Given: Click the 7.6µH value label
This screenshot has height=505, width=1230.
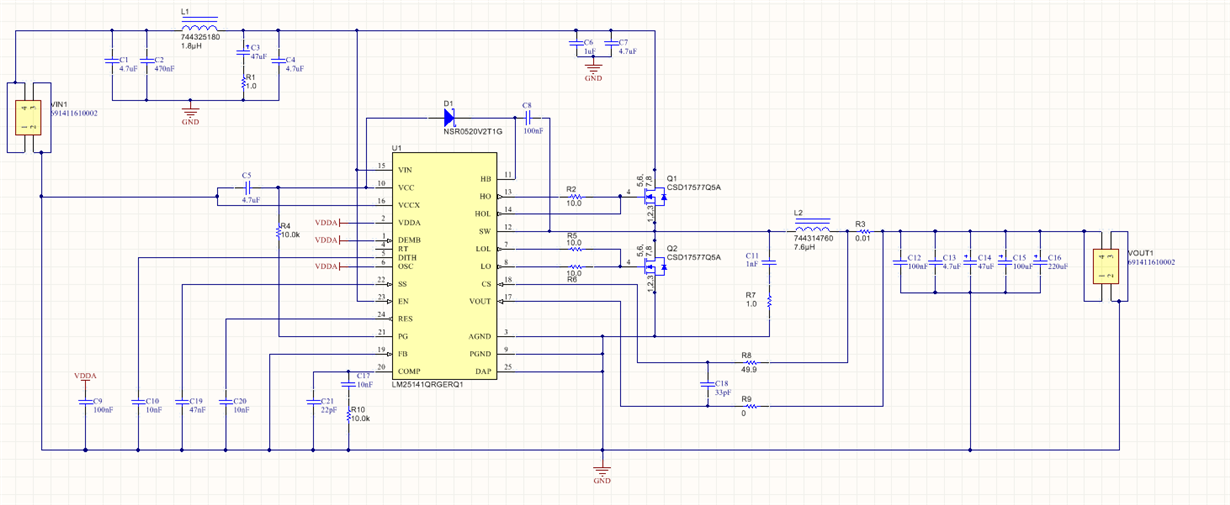Looking at the screenshot, I should click(x=805, y=248).
